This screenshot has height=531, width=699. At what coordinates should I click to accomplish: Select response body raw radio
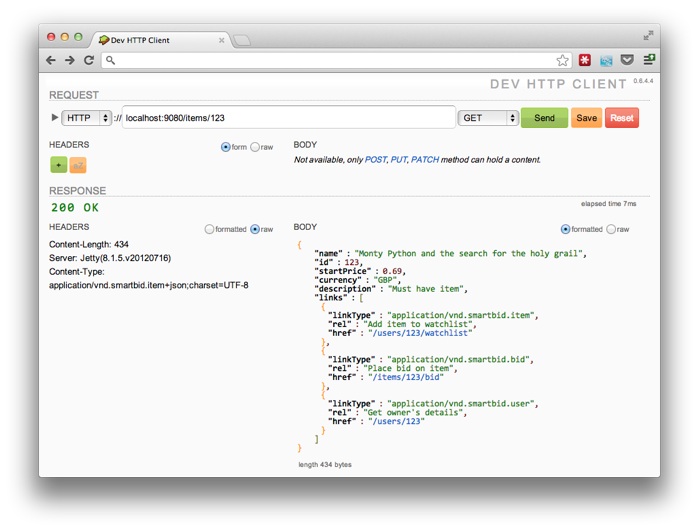(x=611, y=229)
